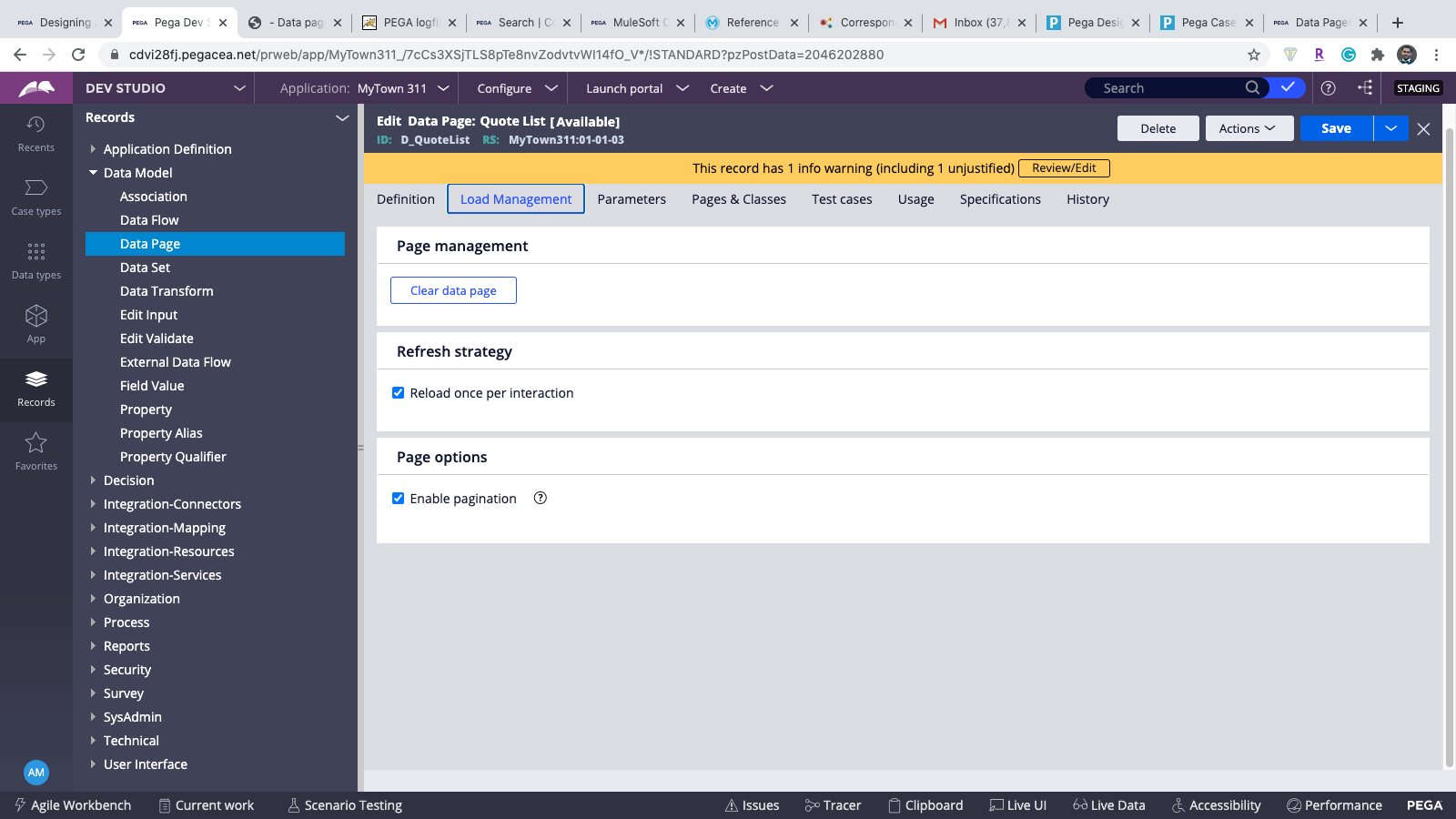This screenshot has width=1456, height=819.
Task: Launch Live UI from the status bar
Action: point(1018,804)
